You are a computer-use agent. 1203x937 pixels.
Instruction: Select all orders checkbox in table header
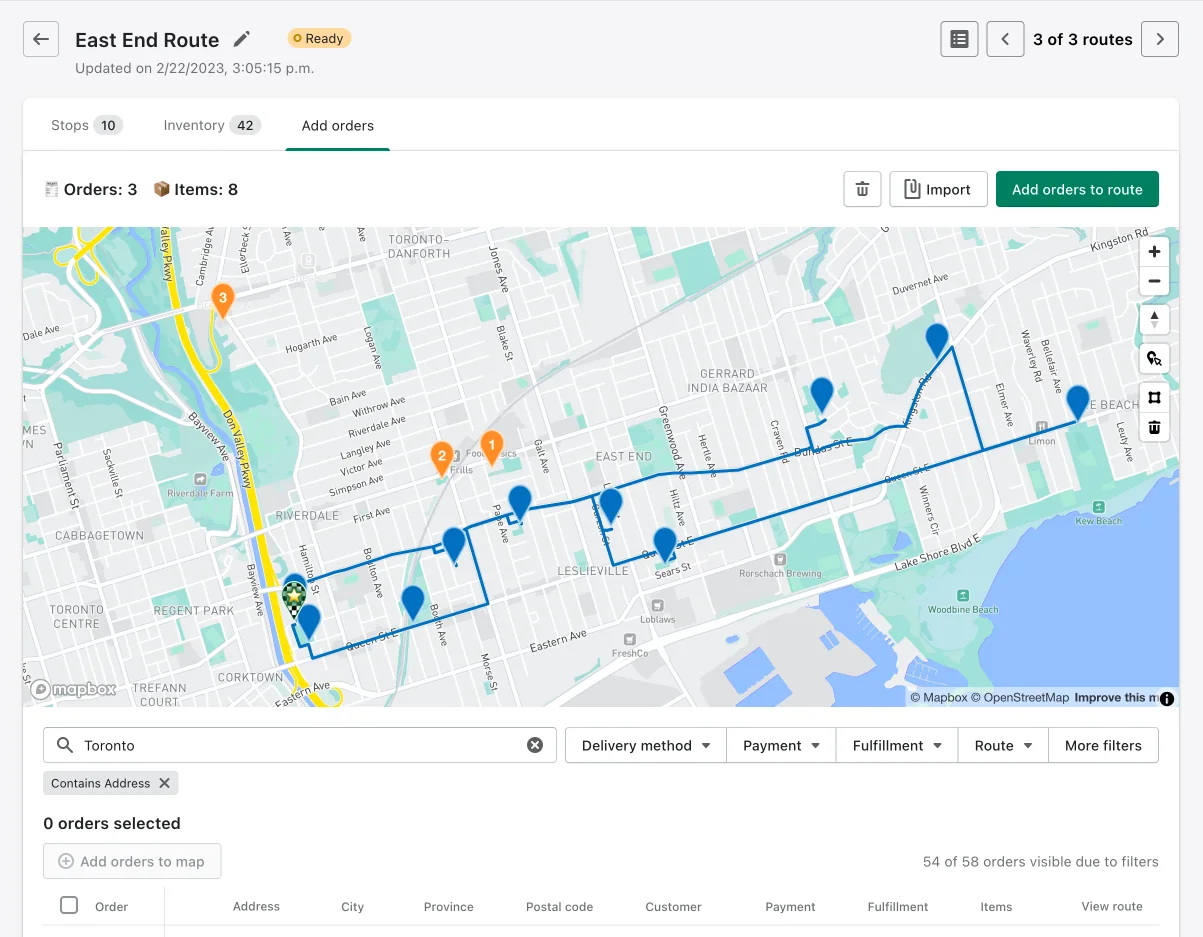click(x=69, y=905)
